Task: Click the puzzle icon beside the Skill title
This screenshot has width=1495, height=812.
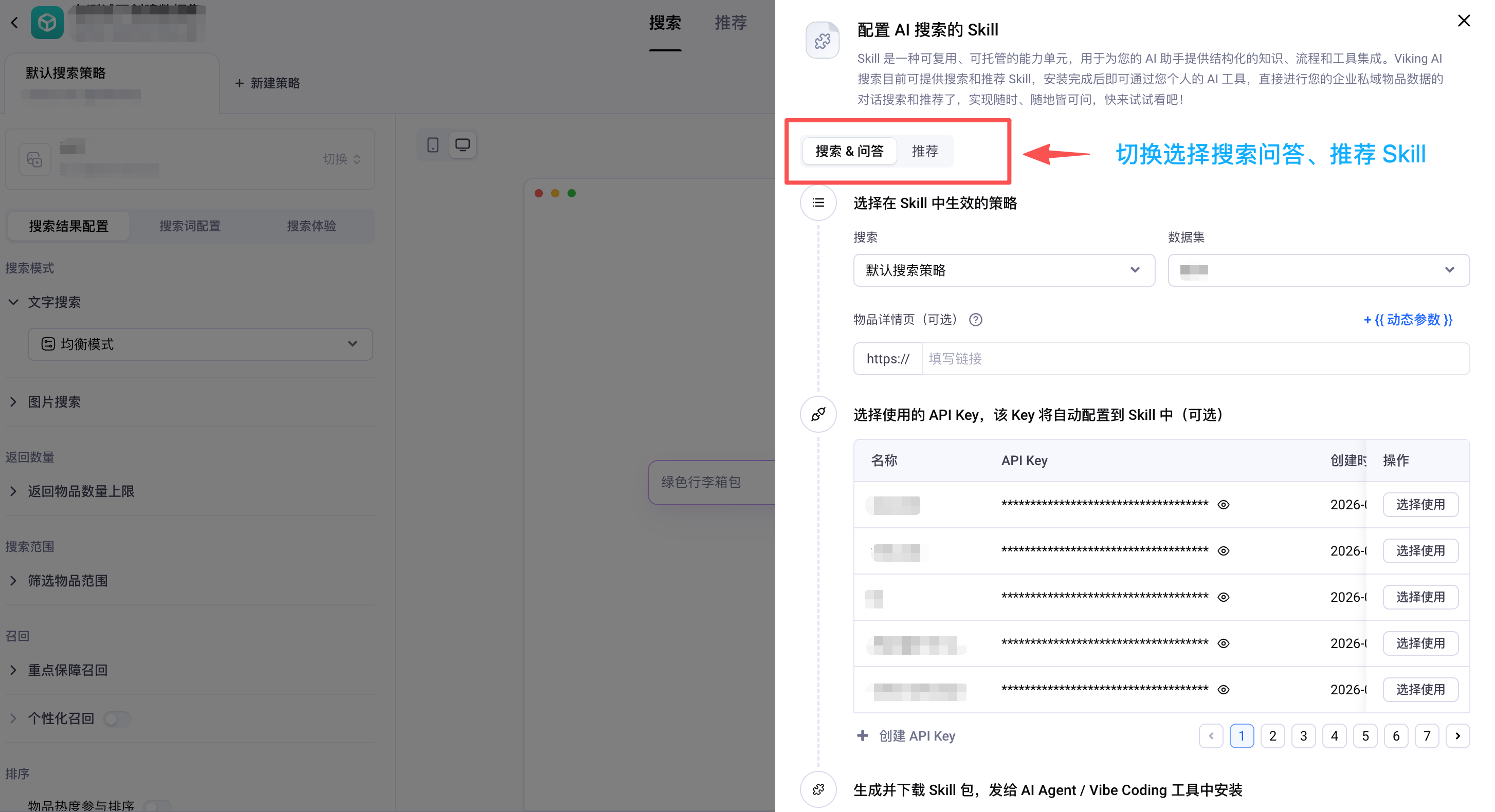Action: pyautogui.click(x=823, y=41)
